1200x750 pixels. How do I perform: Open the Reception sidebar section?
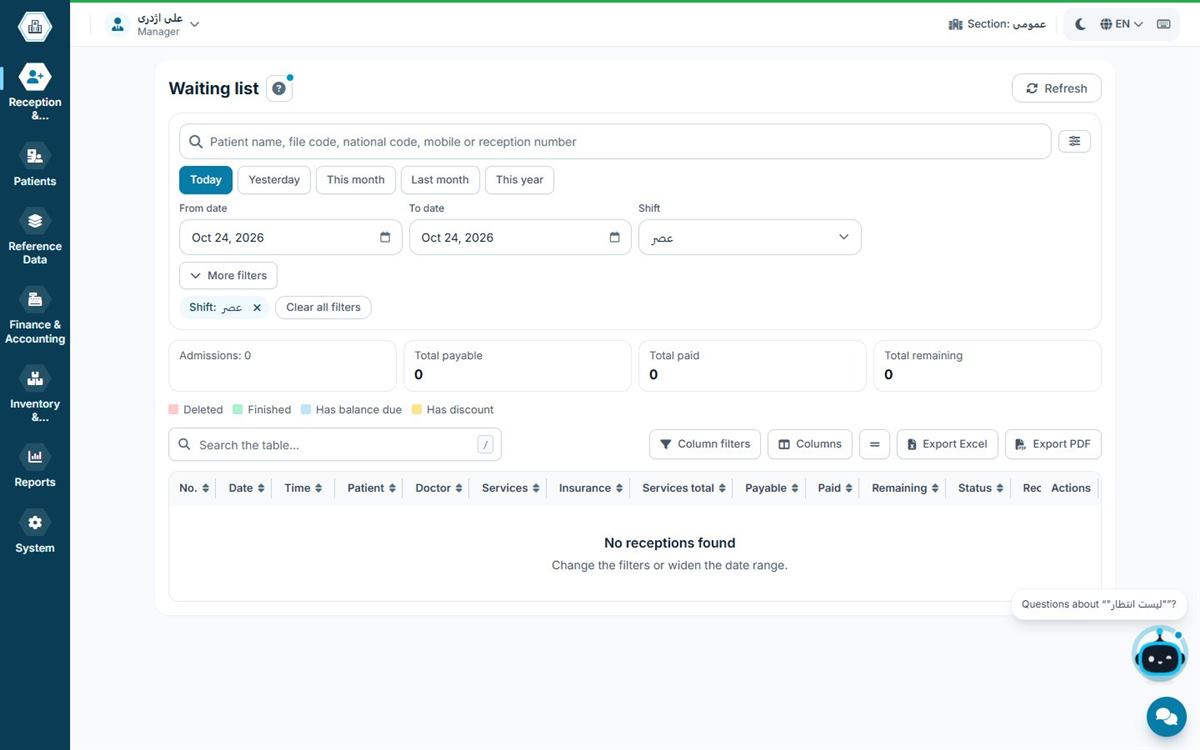coord(35,92)
